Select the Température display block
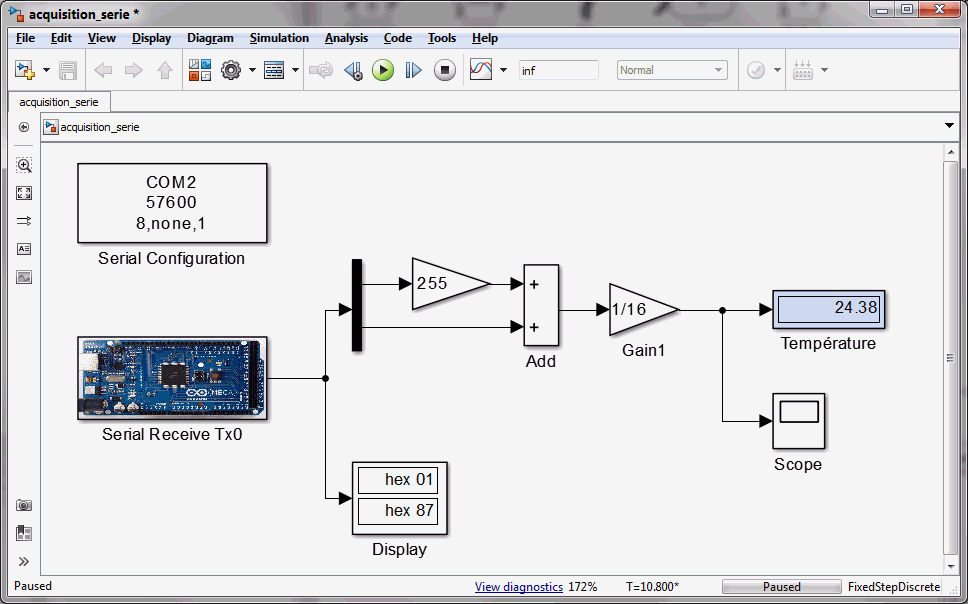Viewport: 968px width, 604px height. 828,309
